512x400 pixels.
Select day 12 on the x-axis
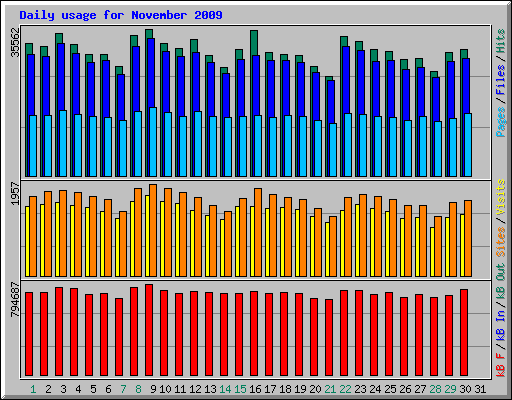[195, 389]
